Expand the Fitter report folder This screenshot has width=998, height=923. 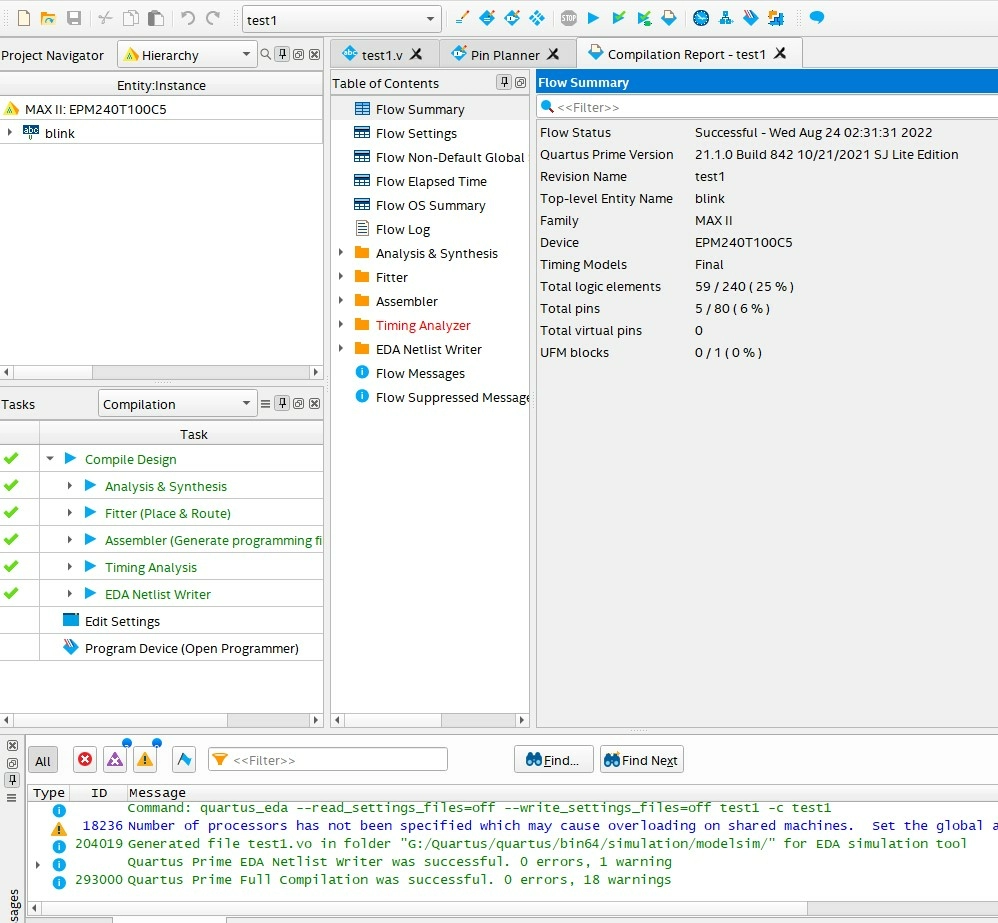341,276
